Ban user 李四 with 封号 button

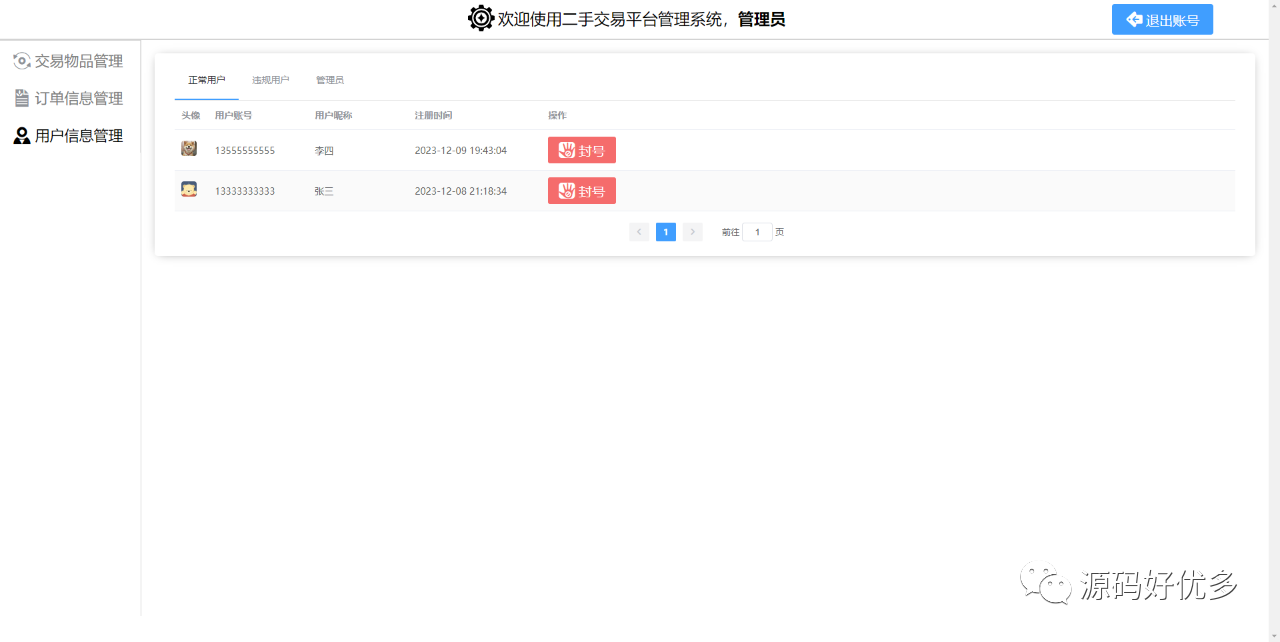(x=582, y=150)
